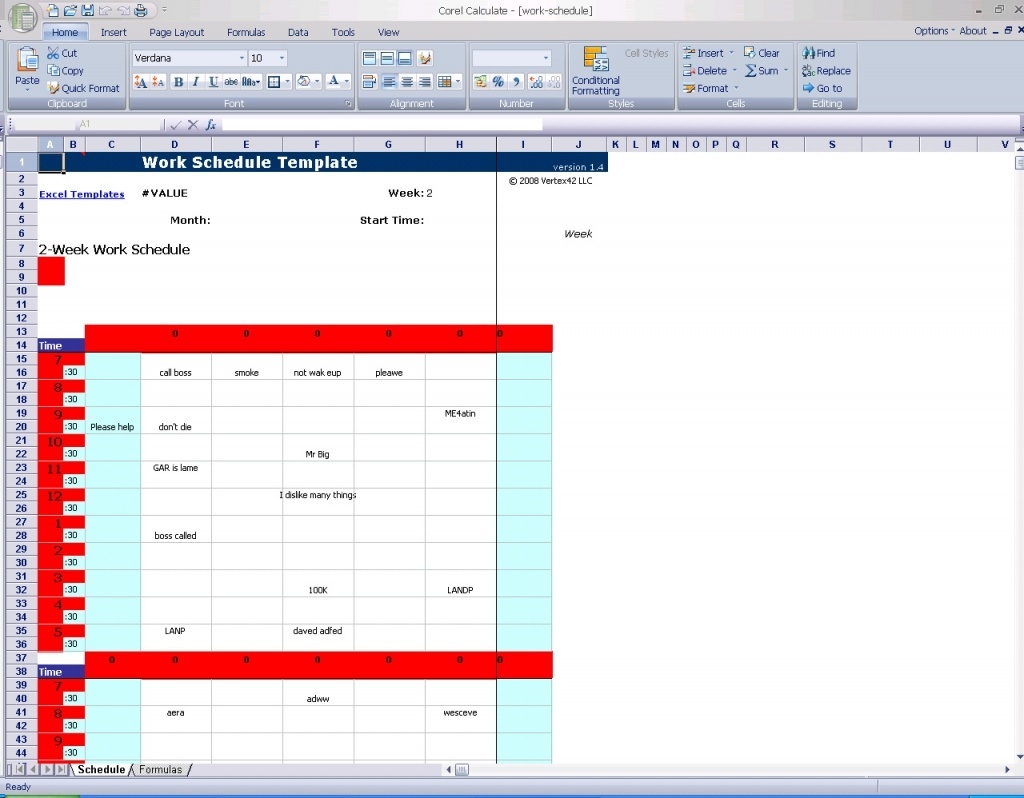Select the percent style icon in Number group
This screenshot has height=798, width=1024.
coord(497,81)
